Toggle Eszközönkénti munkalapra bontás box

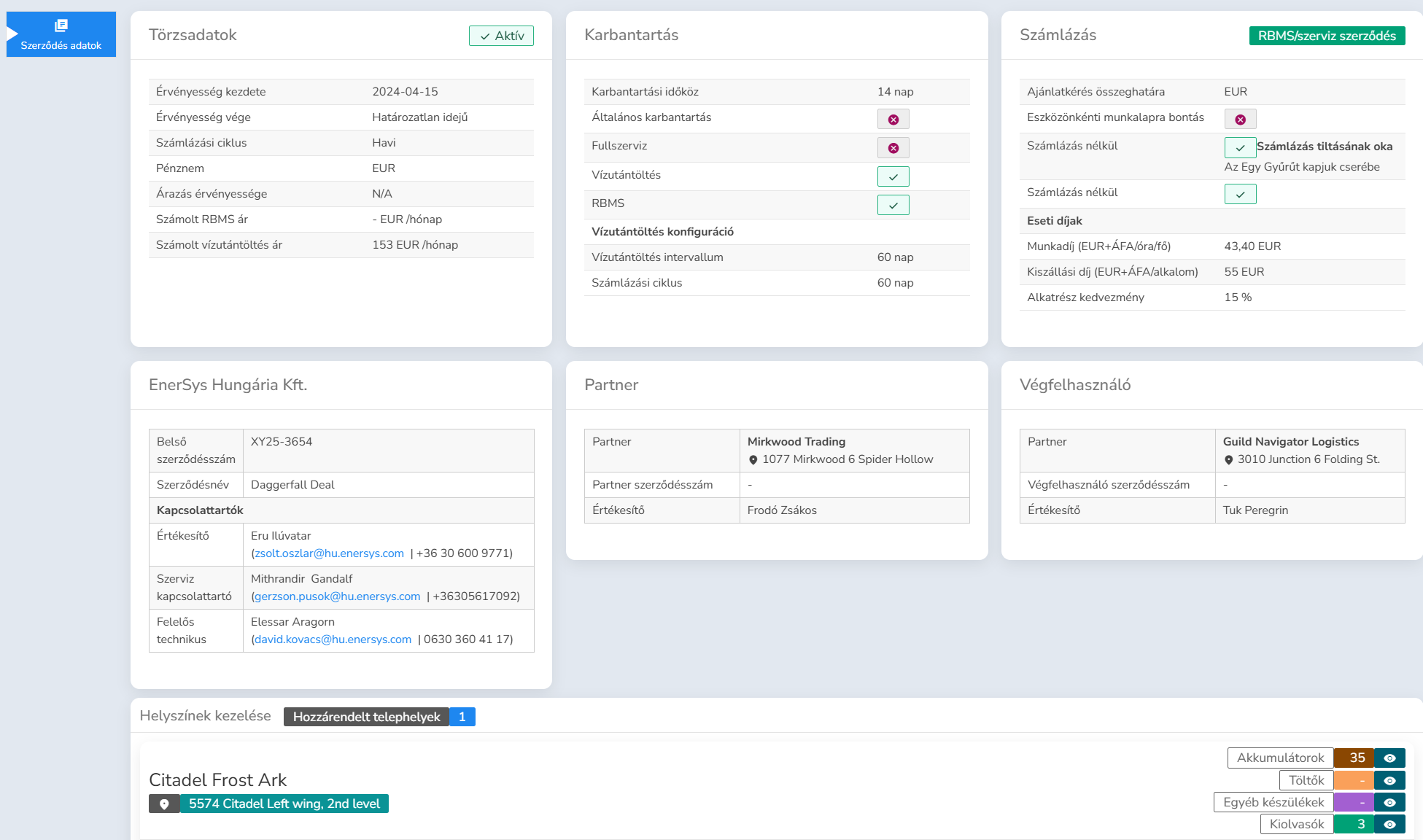pos(1240,120)
